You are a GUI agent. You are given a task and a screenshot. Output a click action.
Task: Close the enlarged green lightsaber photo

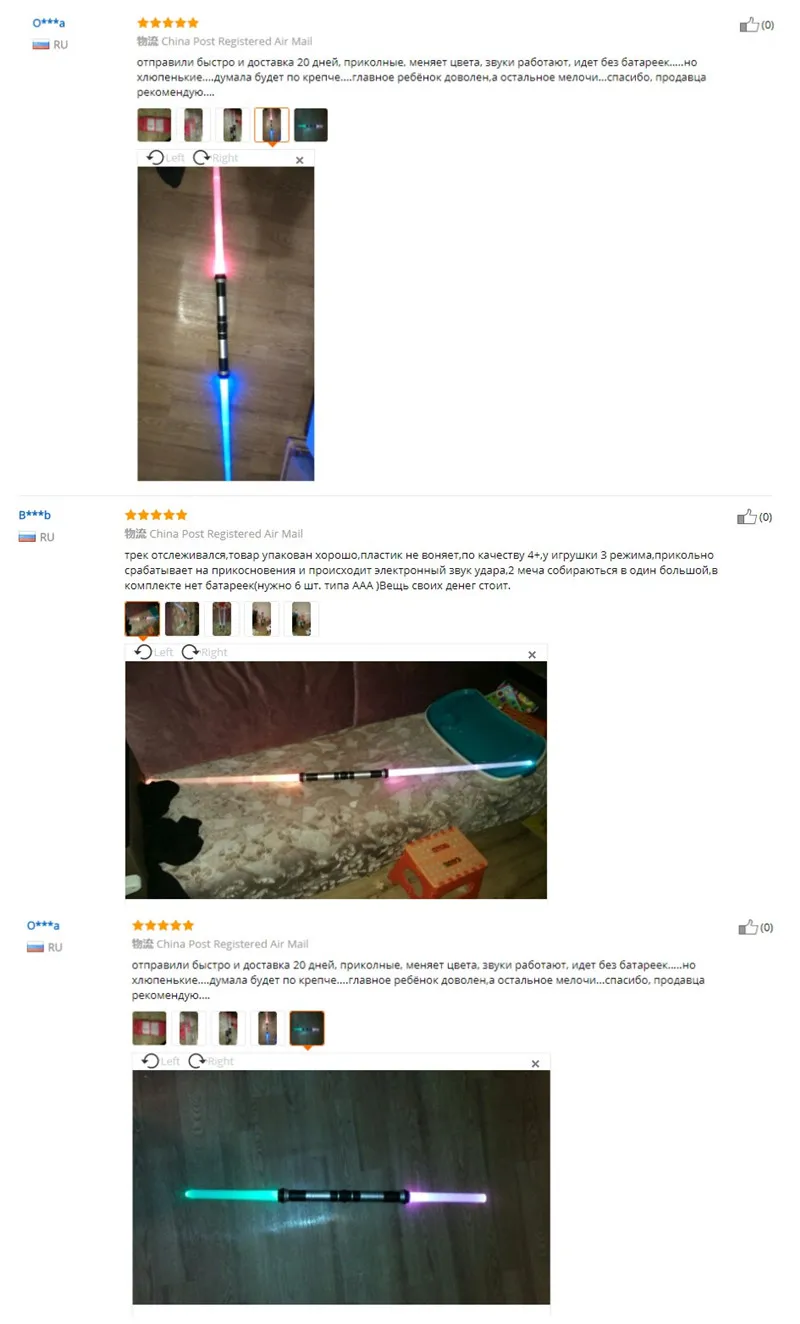click(535, 1064)
